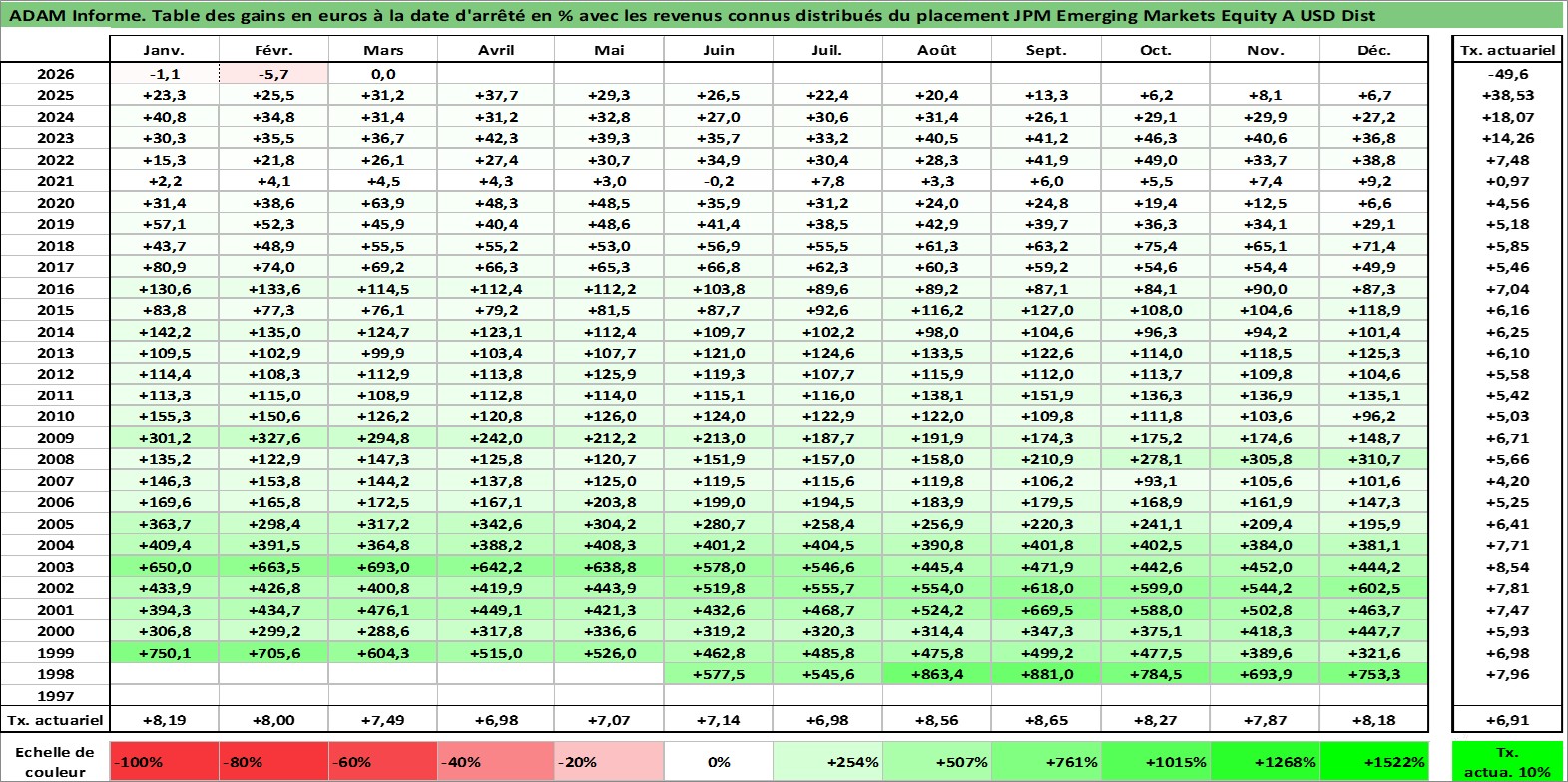Viewport: 1568px width, 782px height.
Task: Select the +507% green scale swatch
Action: (x=936, y=761)
